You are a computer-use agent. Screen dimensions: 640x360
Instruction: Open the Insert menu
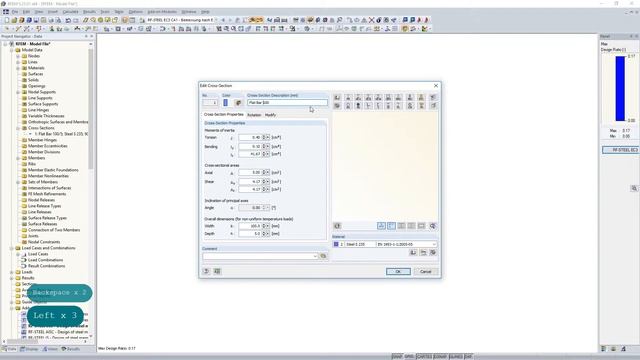[x=53, y=12]
